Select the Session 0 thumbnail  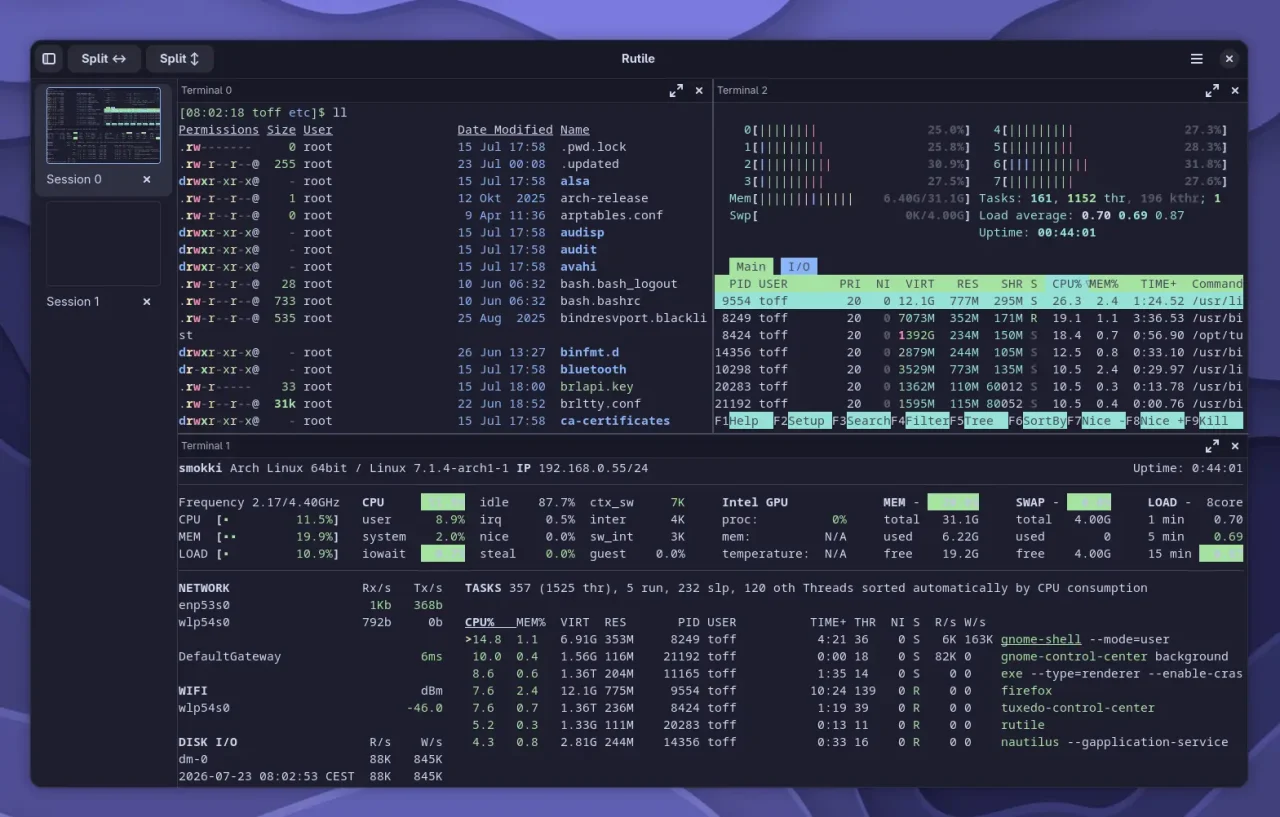tap(103, 125)
